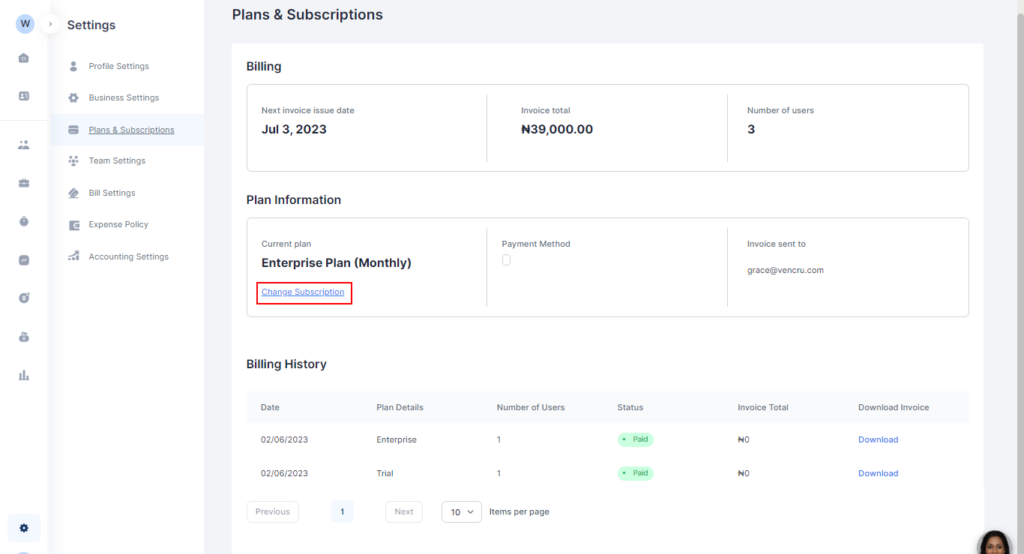
Task: Open the items per page dropdown
Action: tap(461, 512)
